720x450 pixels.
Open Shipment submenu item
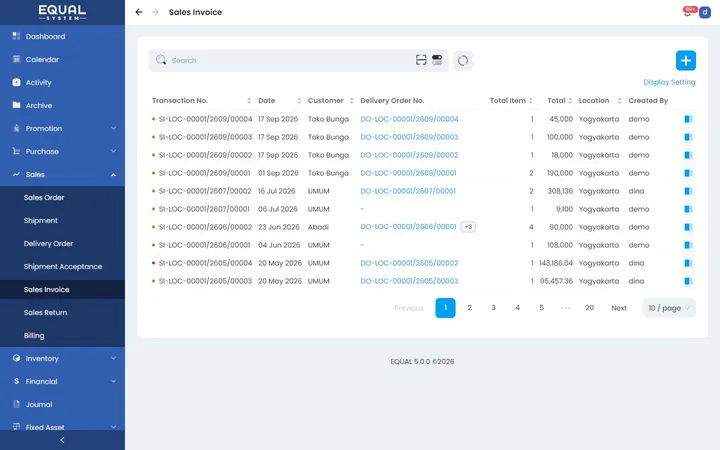coord(62,220)
